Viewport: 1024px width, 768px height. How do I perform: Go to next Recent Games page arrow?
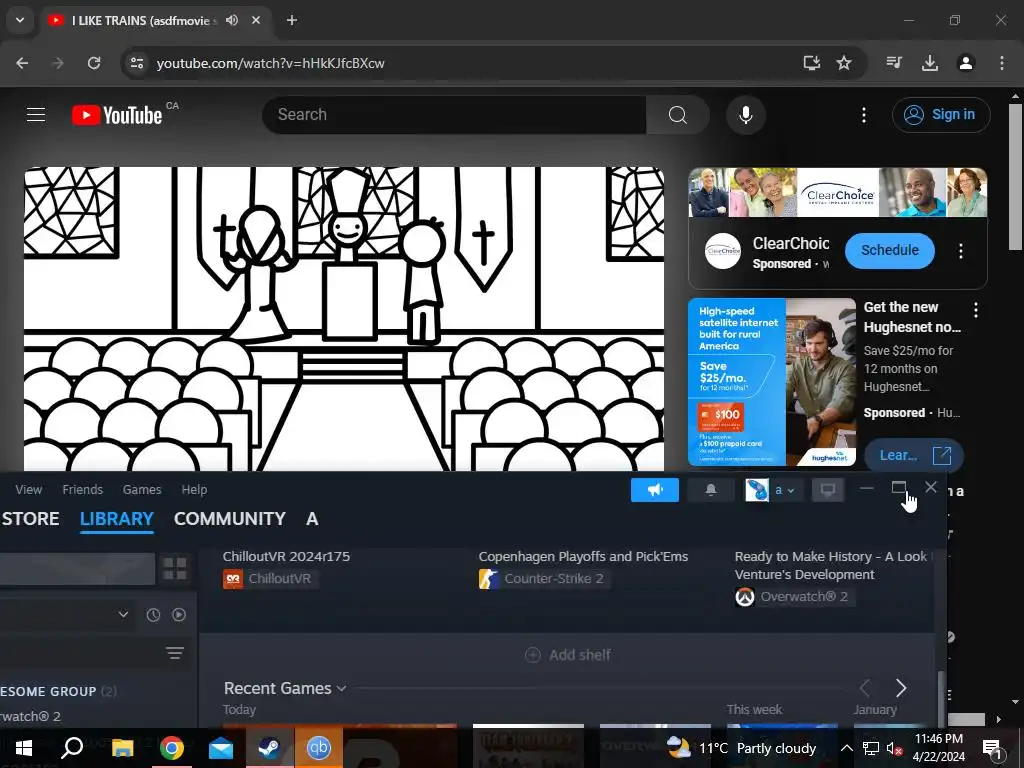coord(901,688)
